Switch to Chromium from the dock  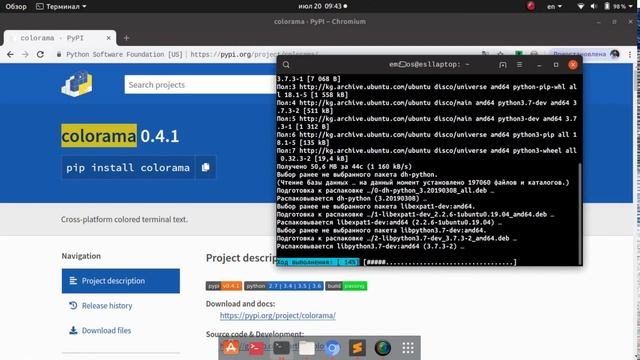pyautogui.click(x=332, y=348)
